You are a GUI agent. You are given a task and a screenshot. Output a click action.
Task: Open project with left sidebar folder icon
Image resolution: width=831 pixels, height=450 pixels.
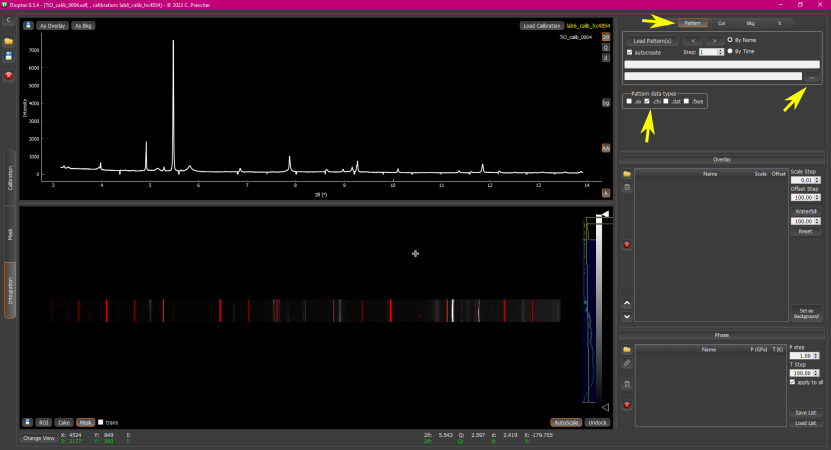click(x=8, y=41)
